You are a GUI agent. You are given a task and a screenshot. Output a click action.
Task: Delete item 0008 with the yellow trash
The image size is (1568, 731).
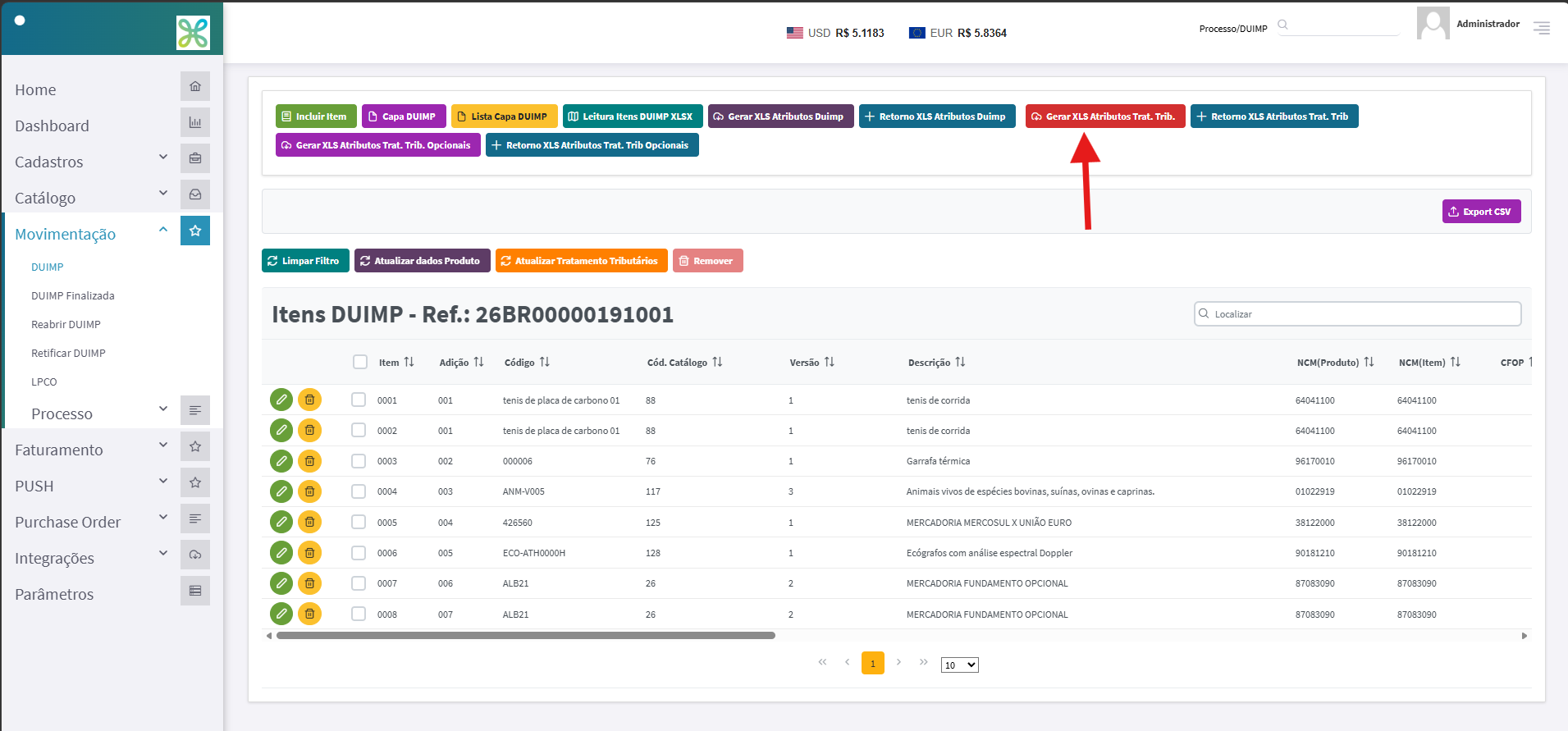309,614
